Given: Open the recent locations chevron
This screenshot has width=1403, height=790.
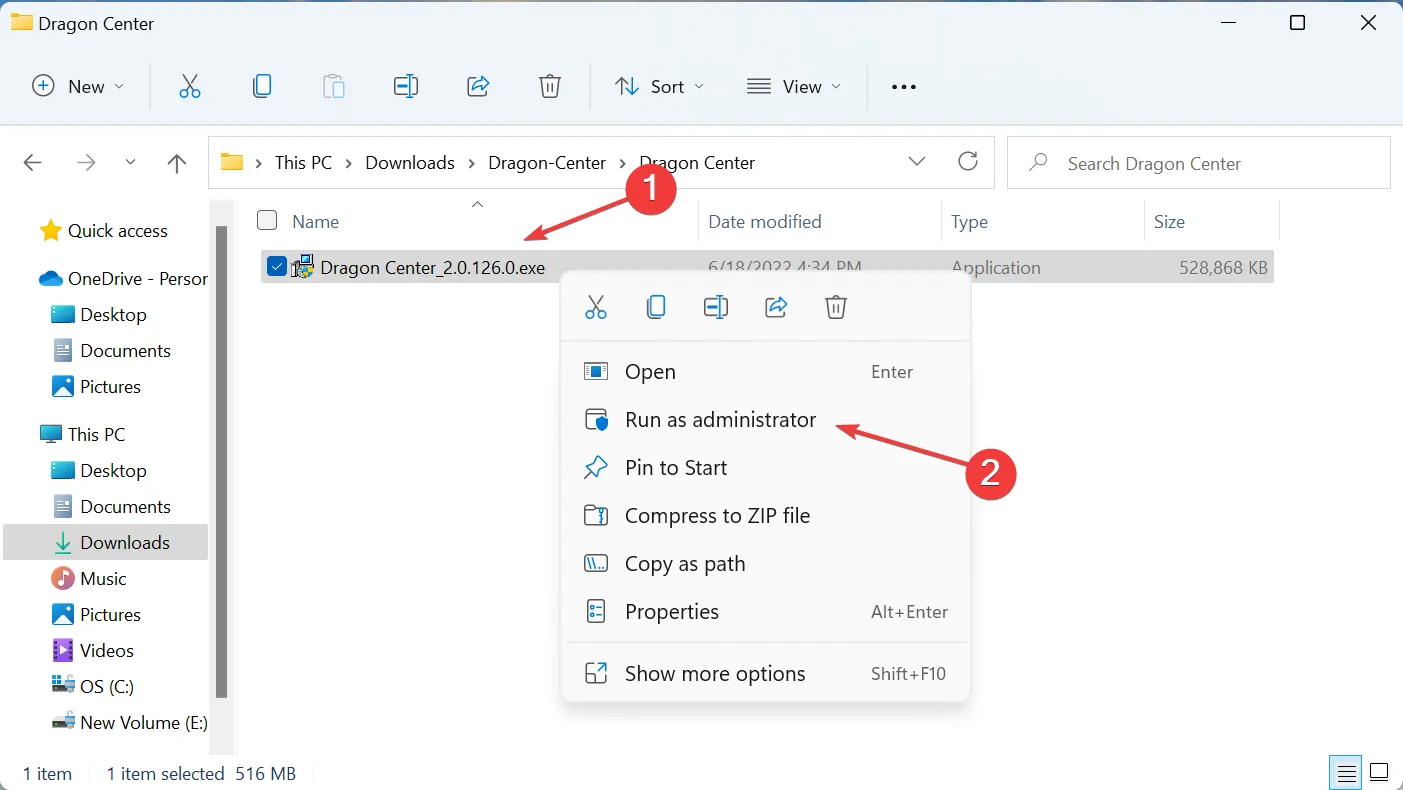Looking at the screenshot, I should coord(131,163).
